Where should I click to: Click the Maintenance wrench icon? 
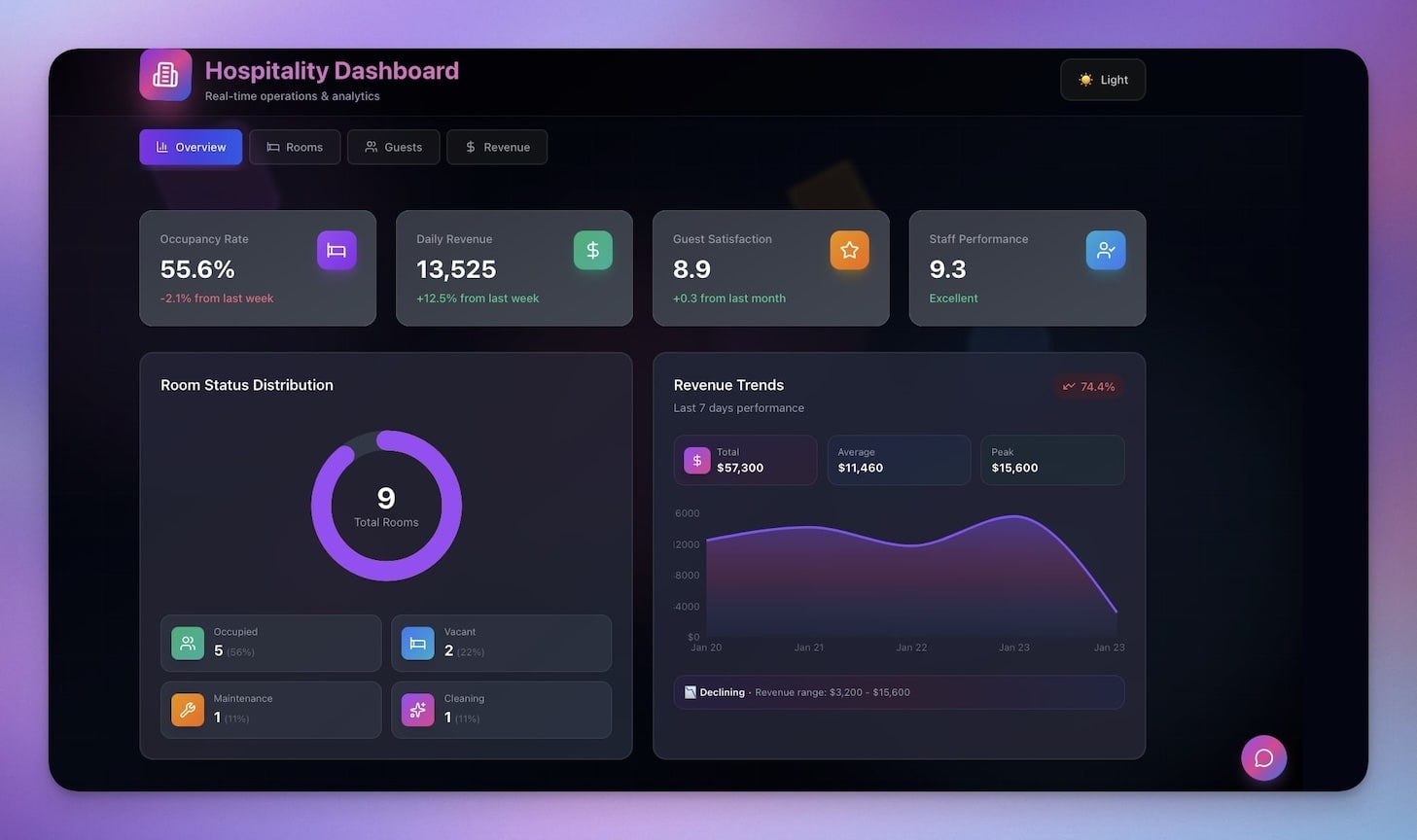coord(187,710)
